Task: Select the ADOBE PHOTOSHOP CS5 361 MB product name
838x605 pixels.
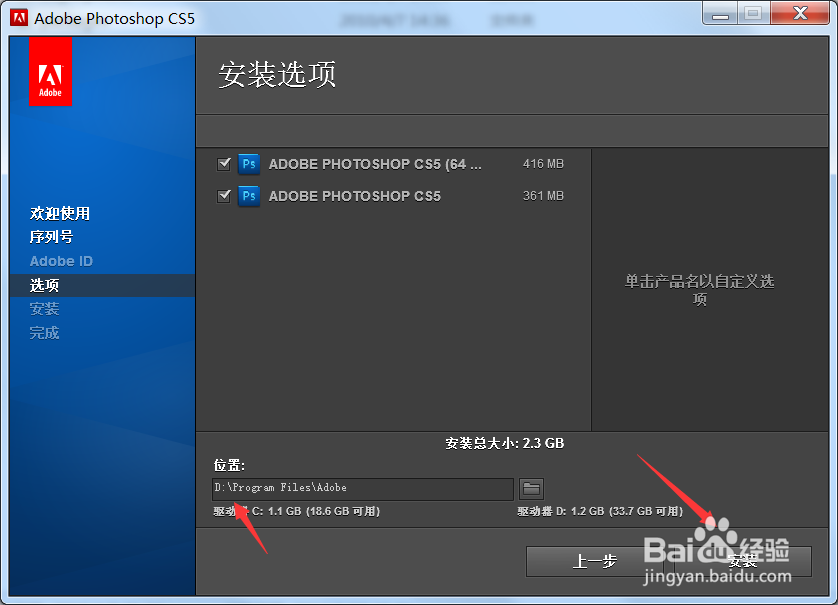Action: pos(355,196)
